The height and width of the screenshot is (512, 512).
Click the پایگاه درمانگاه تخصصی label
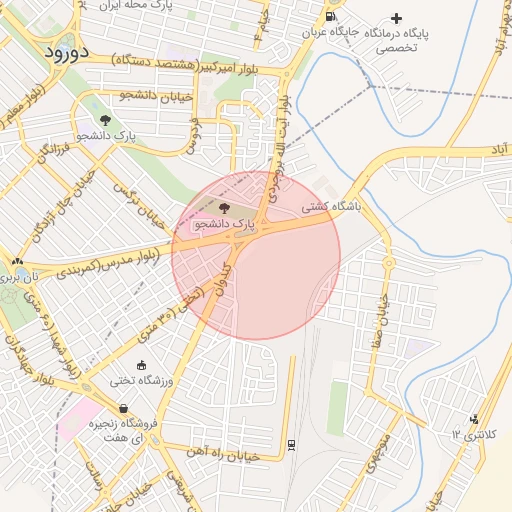(396, 41)
